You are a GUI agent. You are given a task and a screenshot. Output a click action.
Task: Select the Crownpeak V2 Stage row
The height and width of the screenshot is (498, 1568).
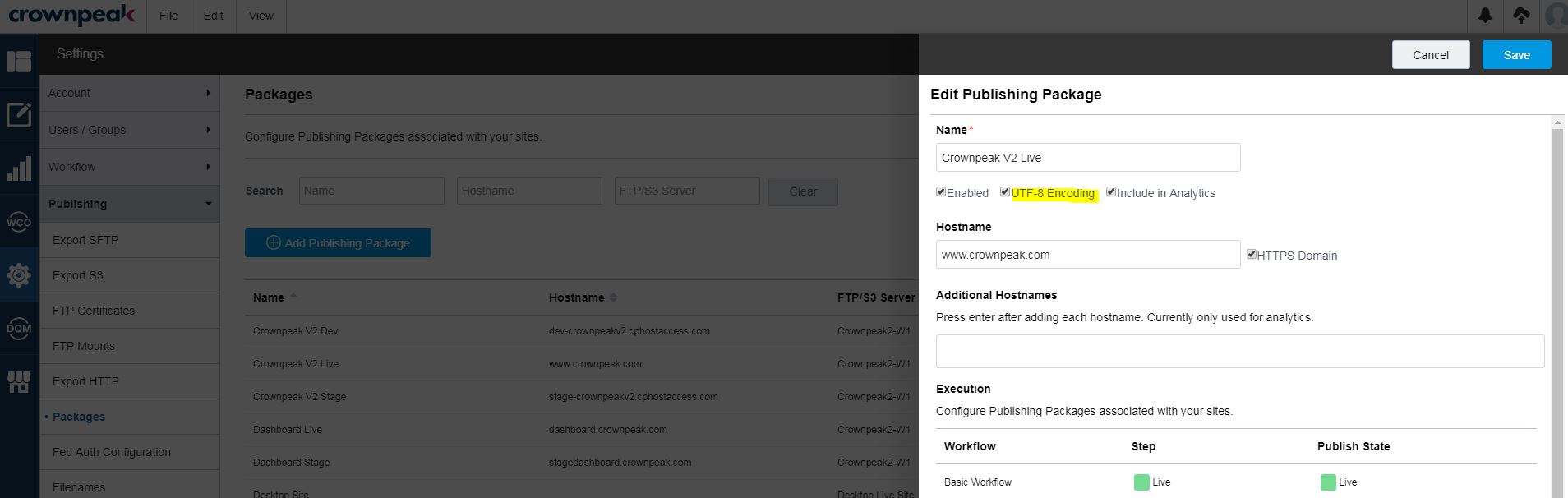(581, 397)
